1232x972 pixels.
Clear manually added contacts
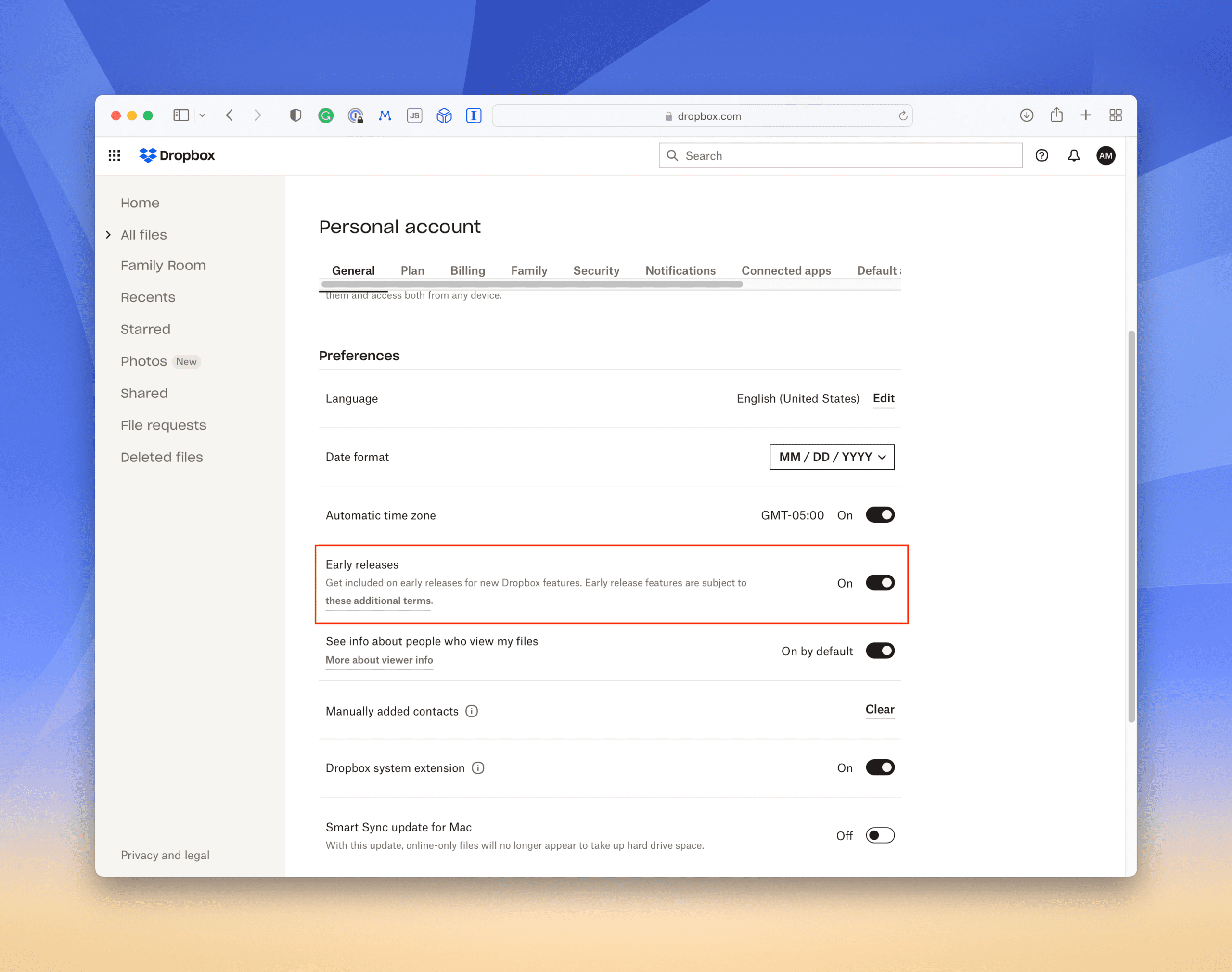(879, 710)
